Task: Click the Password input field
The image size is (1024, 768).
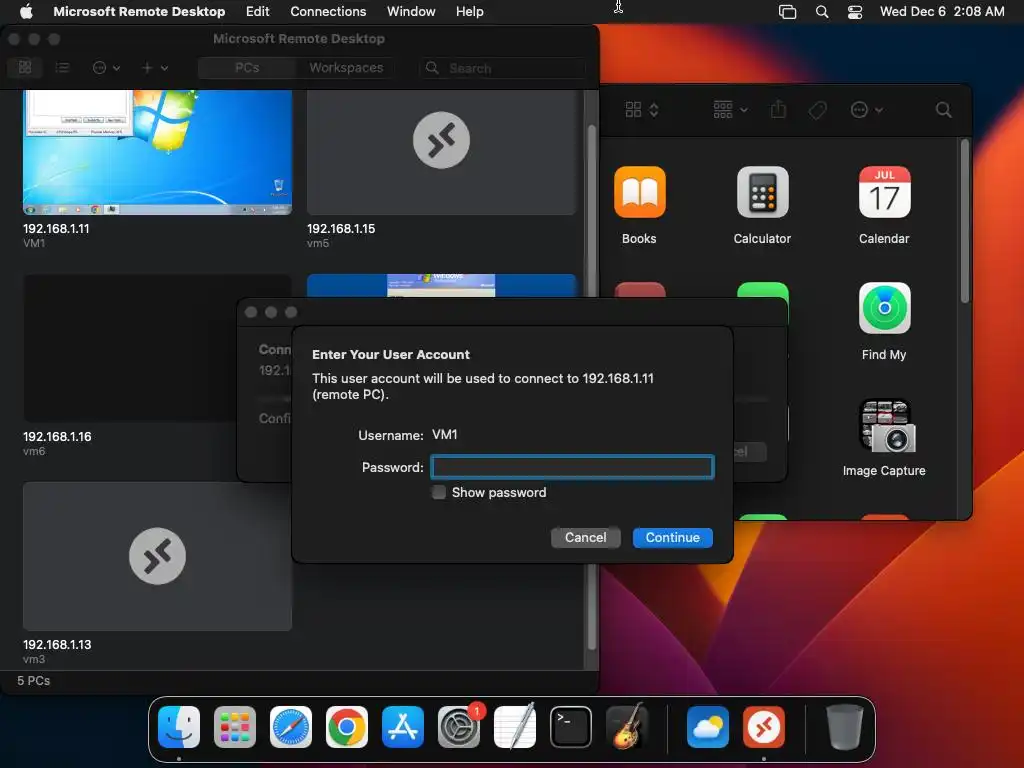Action: coord(572,467)
